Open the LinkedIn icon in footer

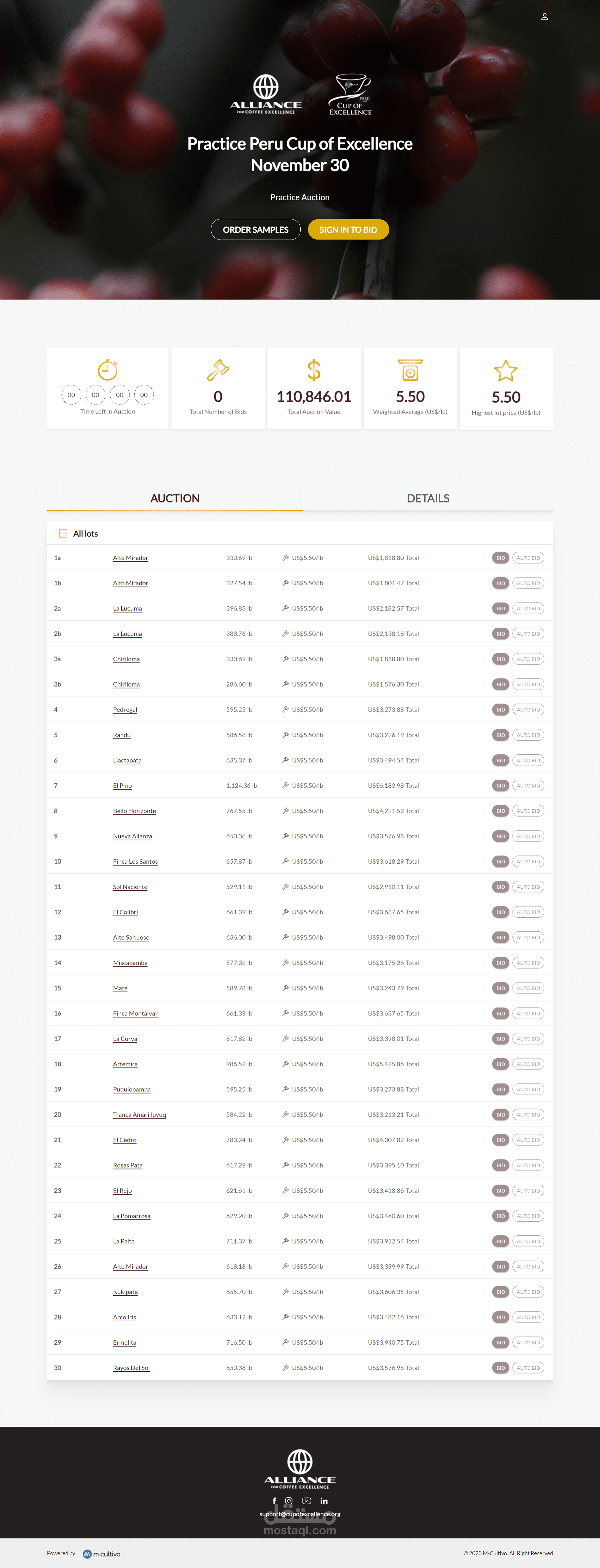pos(324,1501)
